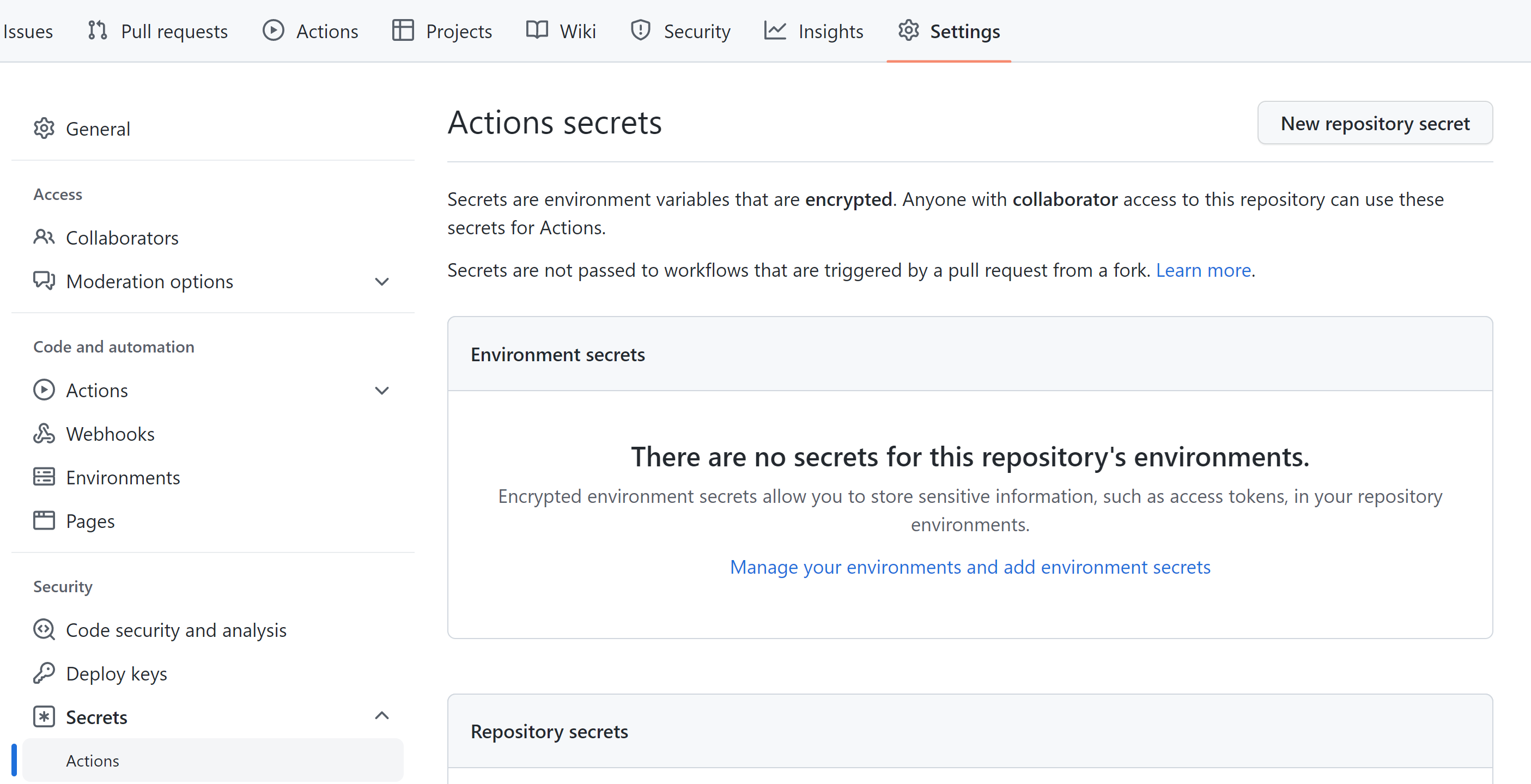Click the Projects table icon
The image size is (1531, 784).
[x=403, y=31]
